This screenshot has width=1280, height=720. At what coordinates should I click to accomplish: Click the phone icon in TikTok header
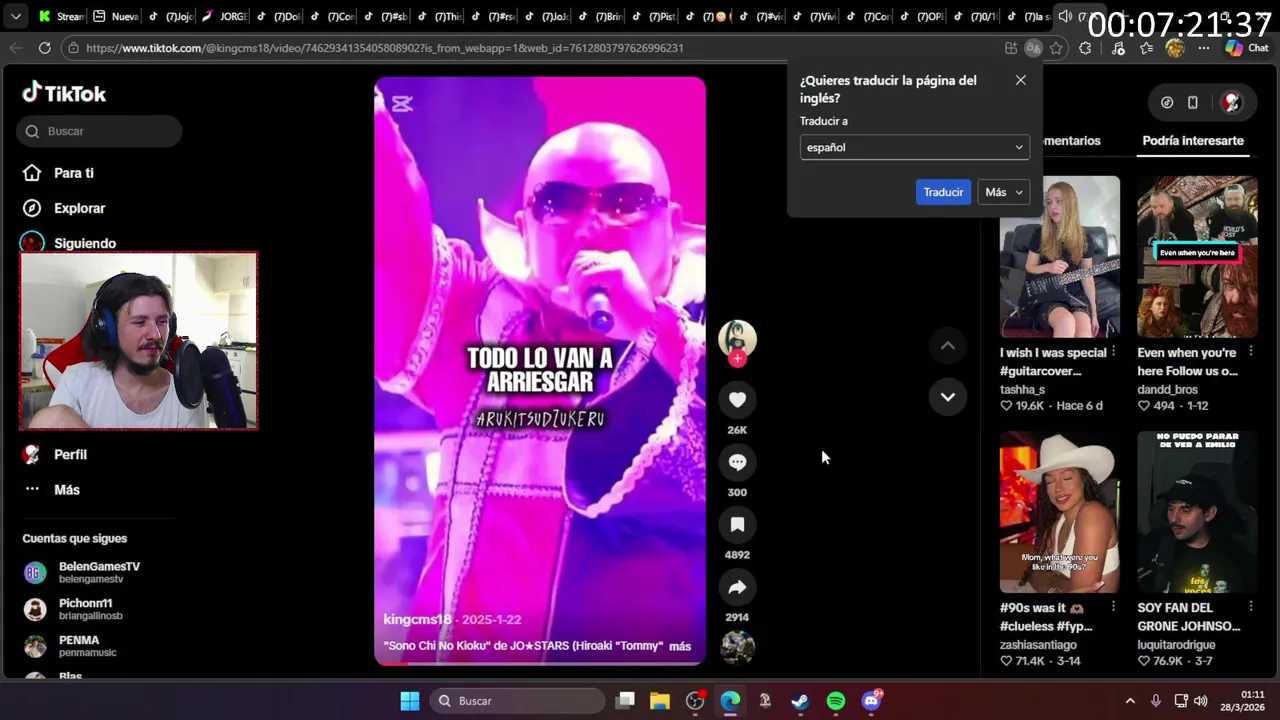(x=1192, y=102)
